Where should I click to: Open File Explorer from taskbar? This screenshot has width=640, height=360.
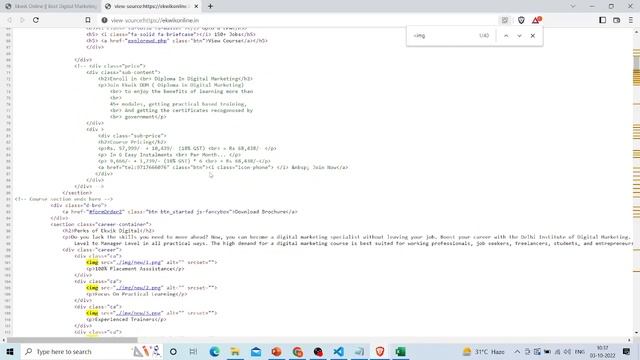pos(235,351)
